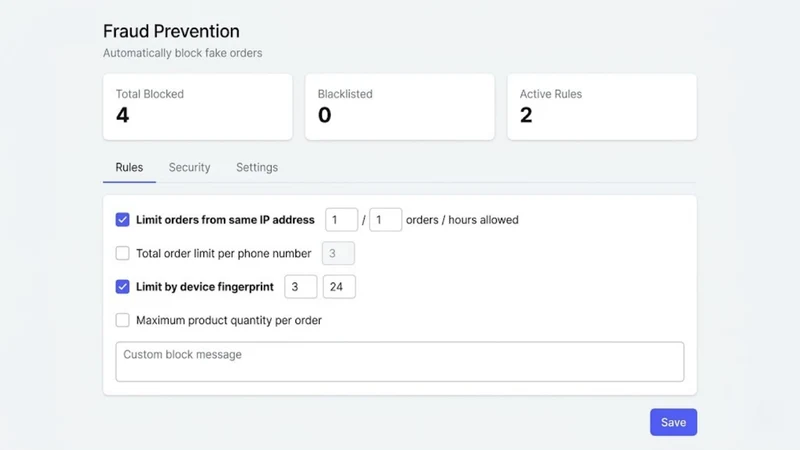Click 'orders / hours allowed' text
This screenshot has height=450, width=800.
(x=462, y=220)
